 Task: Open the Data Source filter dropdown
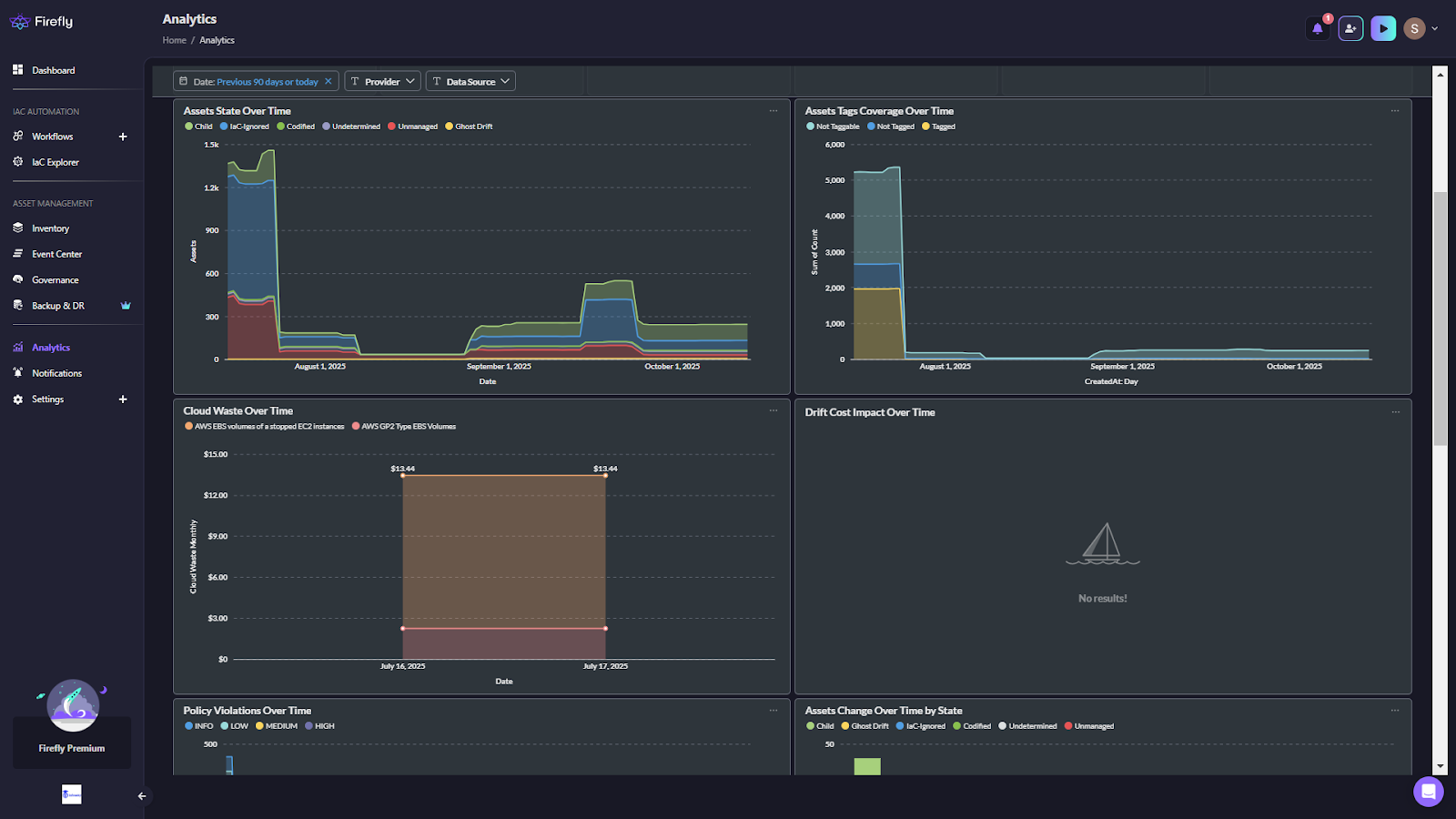click(x=470, y=81)
